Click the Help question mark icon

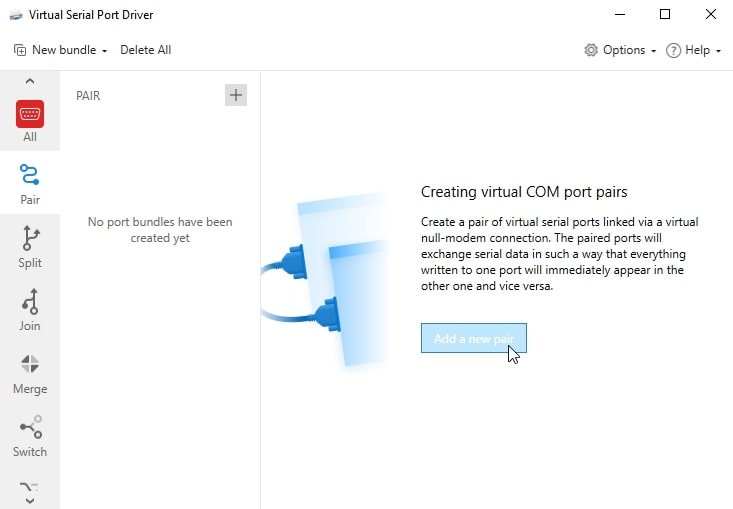pos(673,50)
